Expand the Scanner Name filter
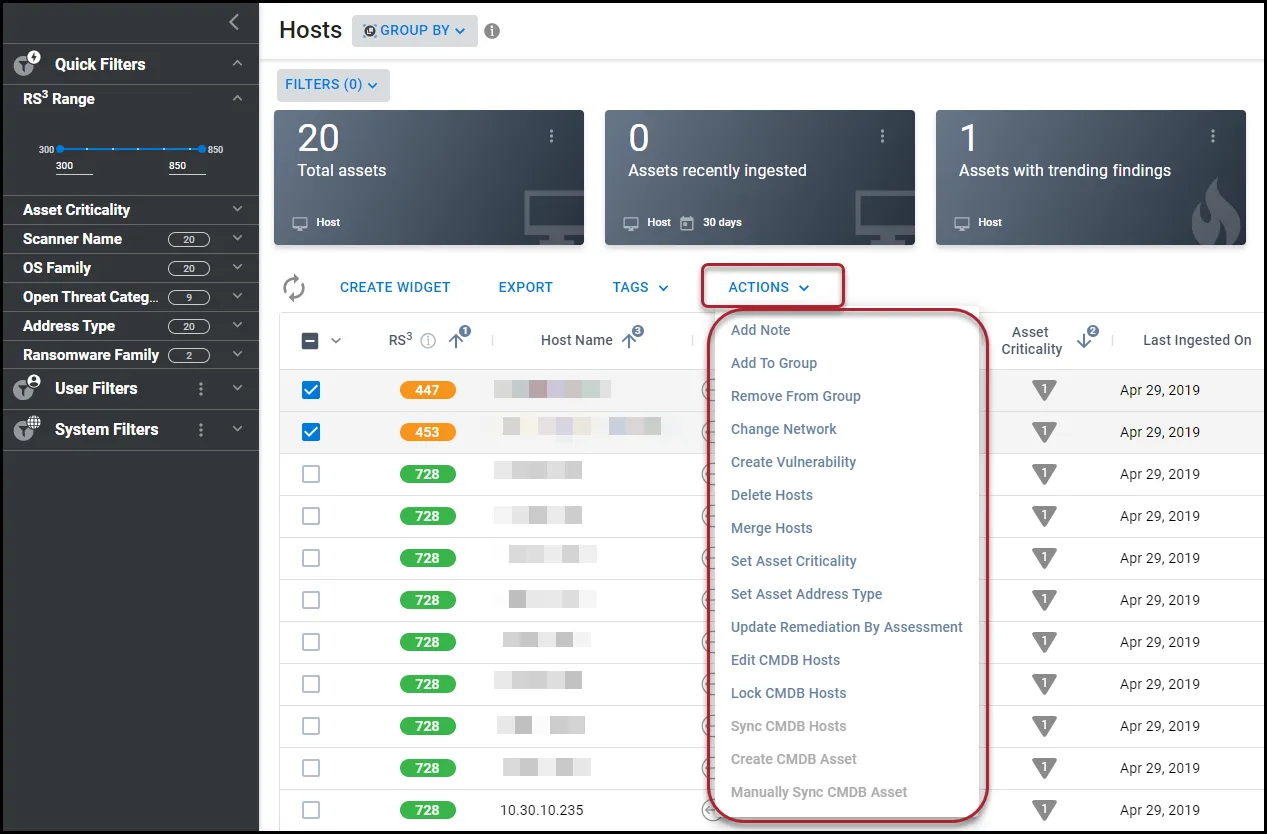This screenshot has width=1267, height=834. [x=237, y=239]
